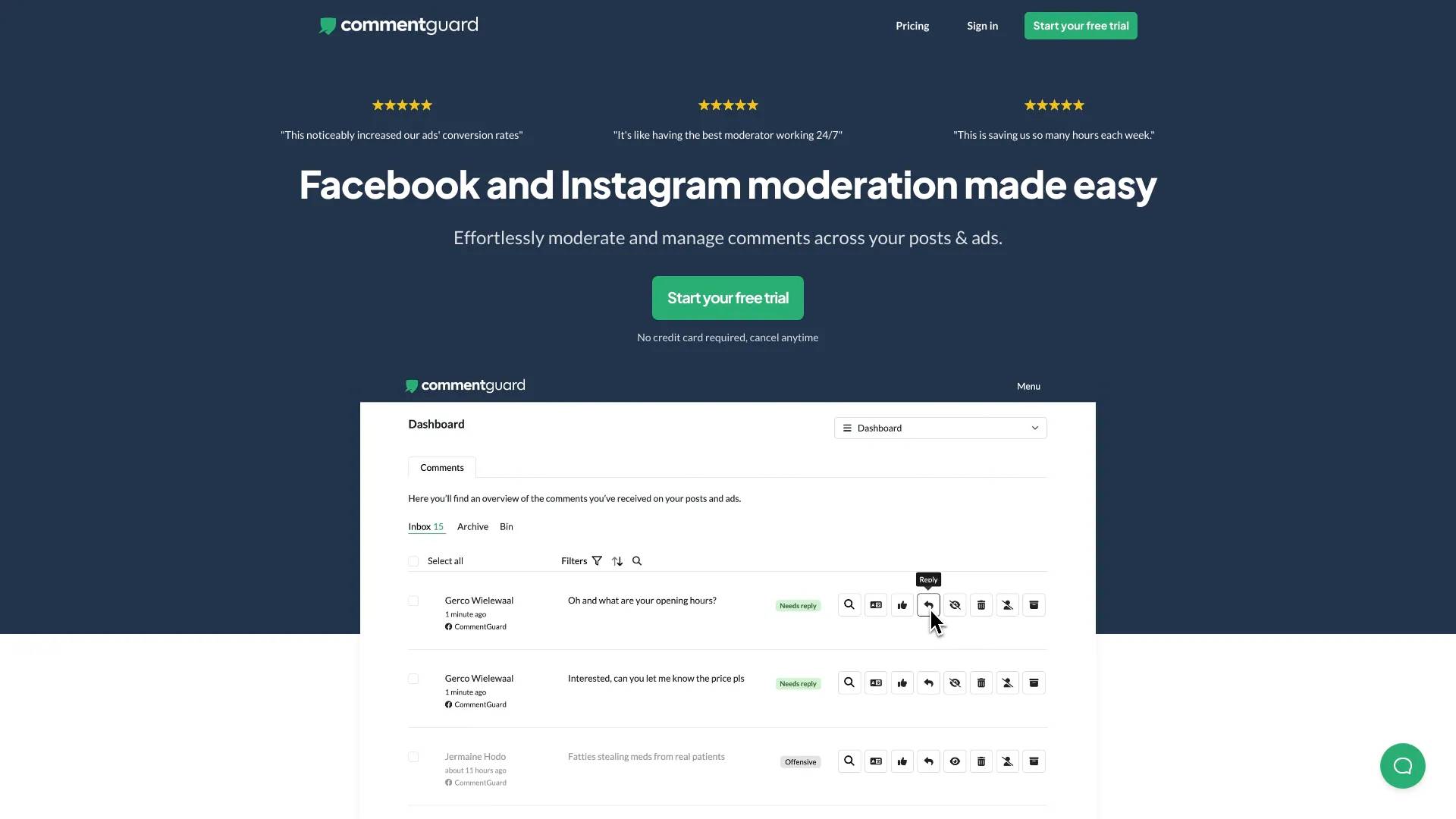The image size is (1456, 819).
Task: Click the Reply icon on first comment
Action: pos(928,604)
